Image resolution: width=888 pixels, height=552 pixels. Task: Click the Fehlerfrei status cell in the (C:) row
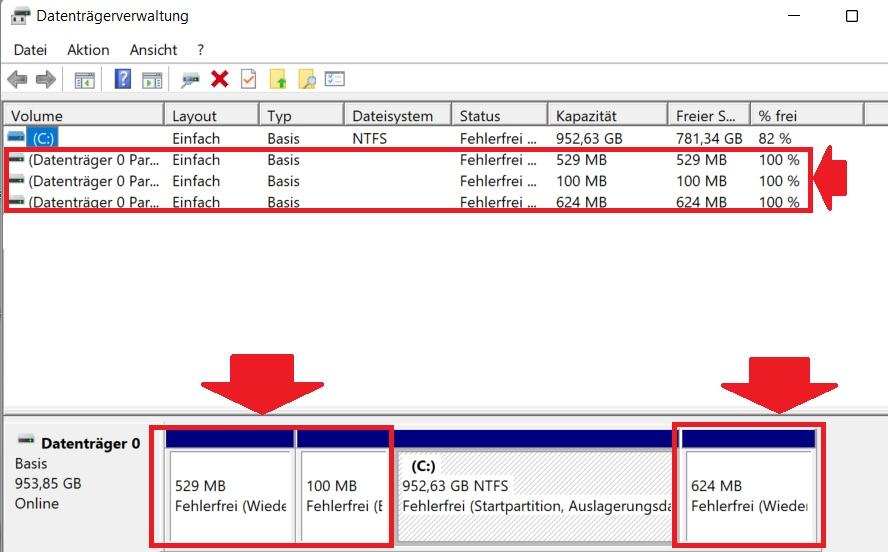498,138
